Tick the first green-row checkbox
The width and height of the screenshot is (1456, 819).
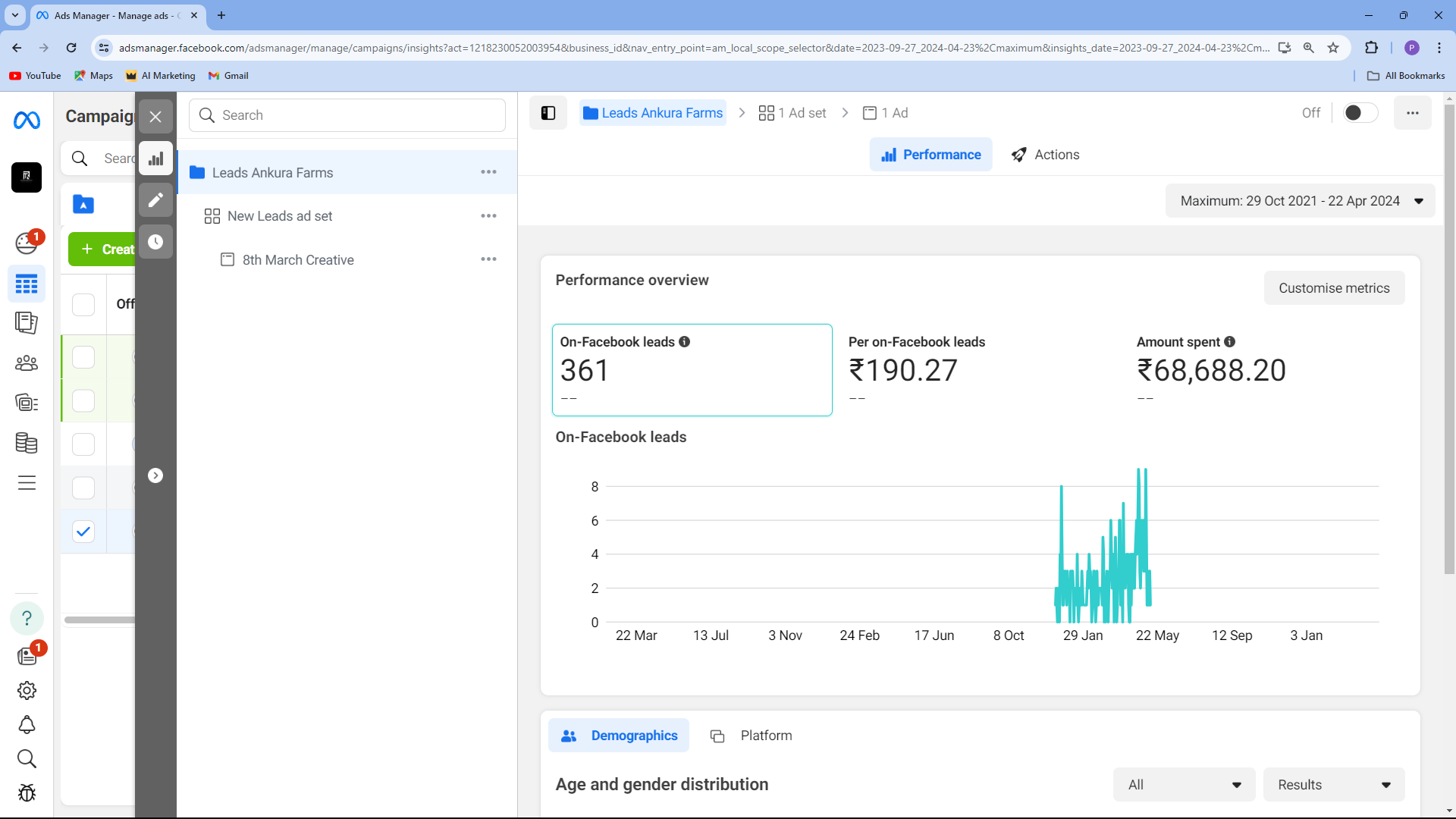(x=83, y=356)
